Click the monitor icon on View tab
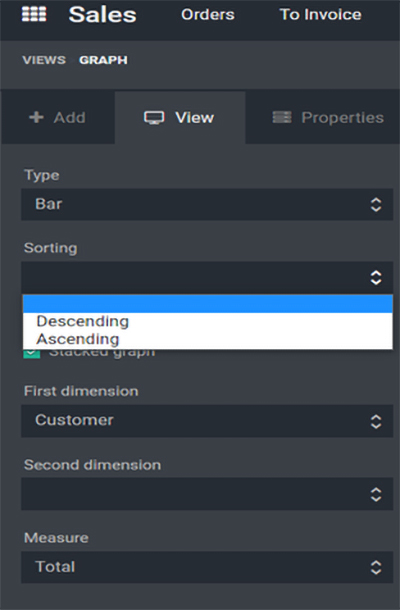 pyautogui.click(x=154, y=117)
